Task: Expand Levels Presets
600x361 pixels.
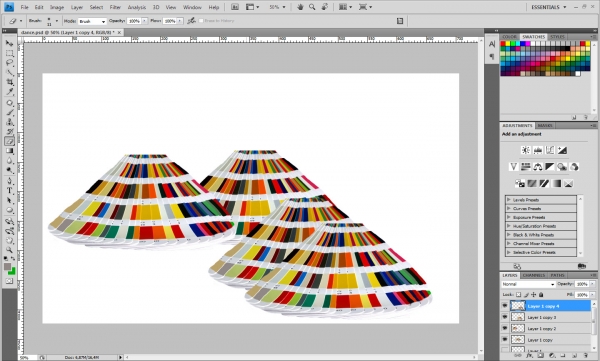Action: tap(509, 199)
